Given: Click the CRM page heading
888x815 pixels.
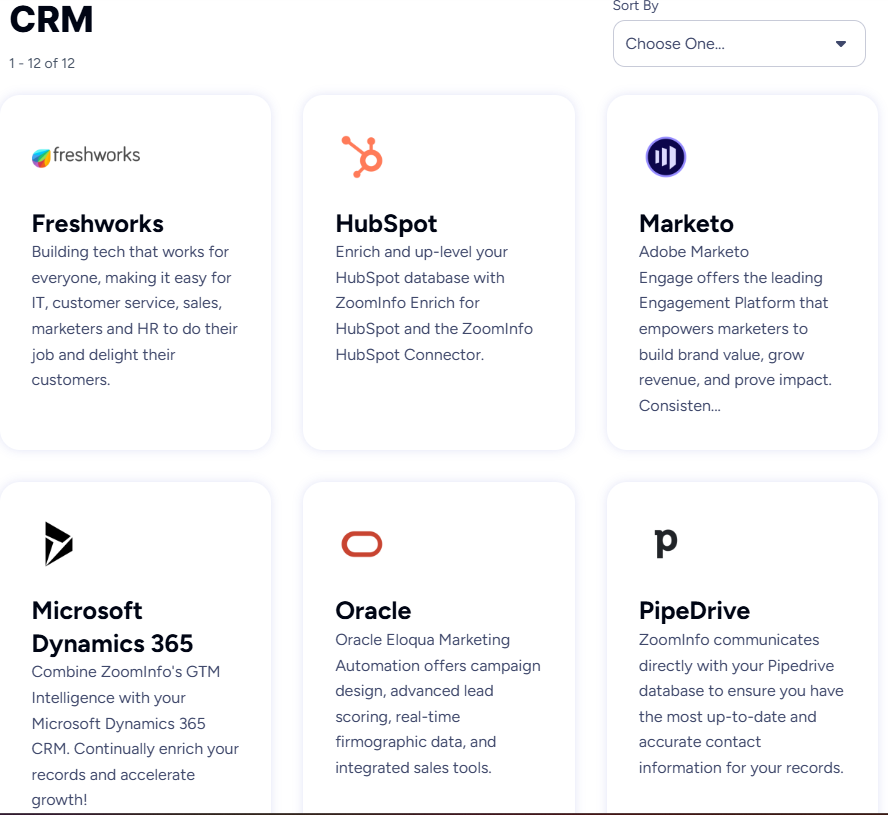Looking at the screenshot, I should tap(52, 20).
